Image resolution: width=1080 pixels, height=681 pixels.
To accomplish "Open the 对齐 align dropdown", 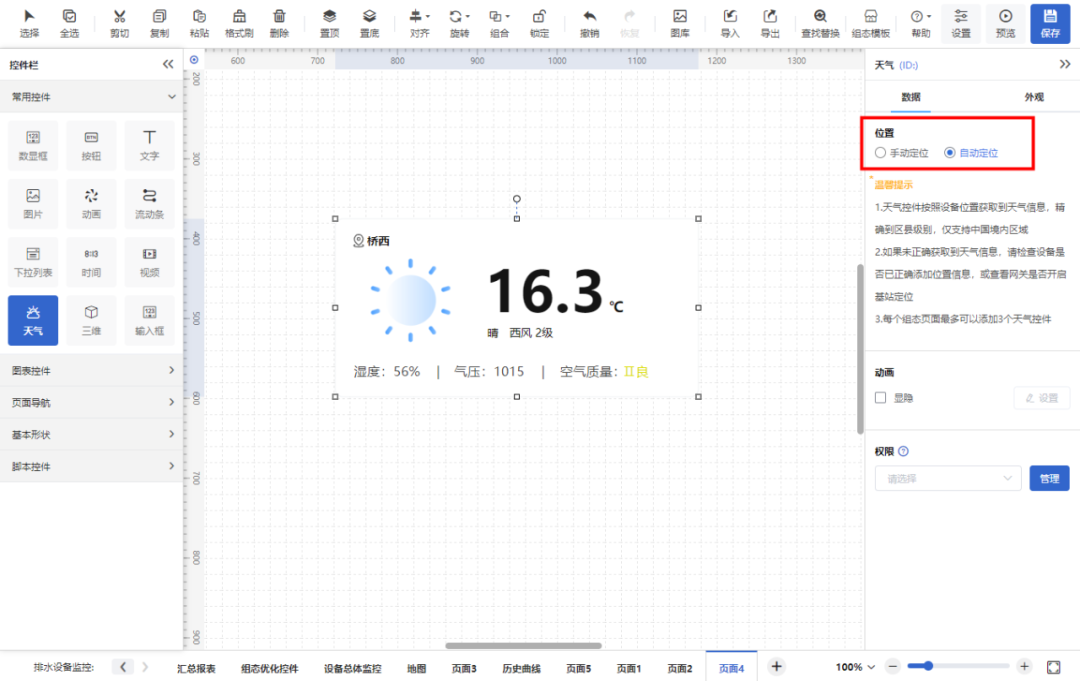I will click(x=419, y=23).
